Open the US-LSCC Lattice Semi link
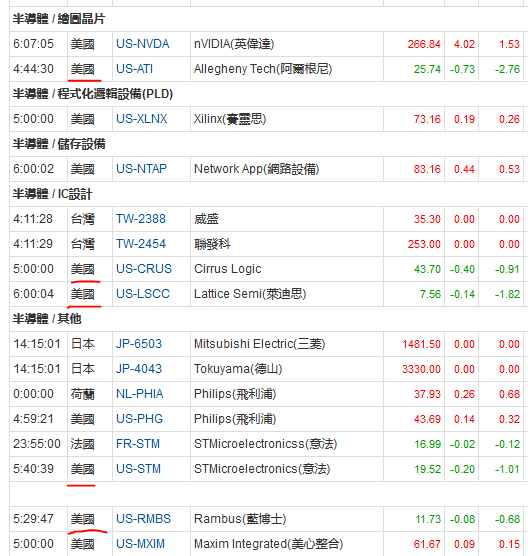This screenshot has width=528, height=556. click(143, 294)
